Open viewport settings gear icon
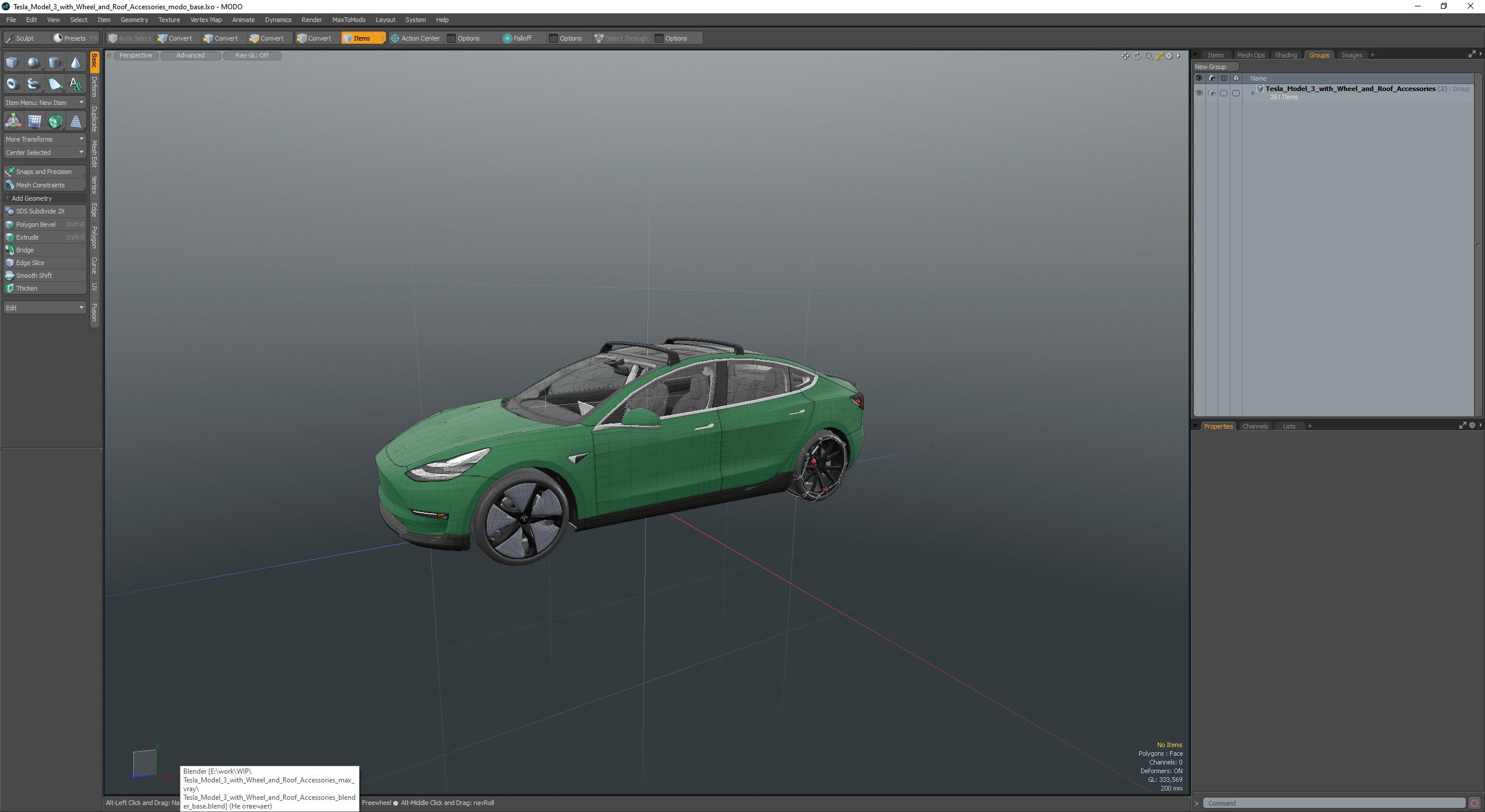 pyautogui.click(x=1169, y=56)
